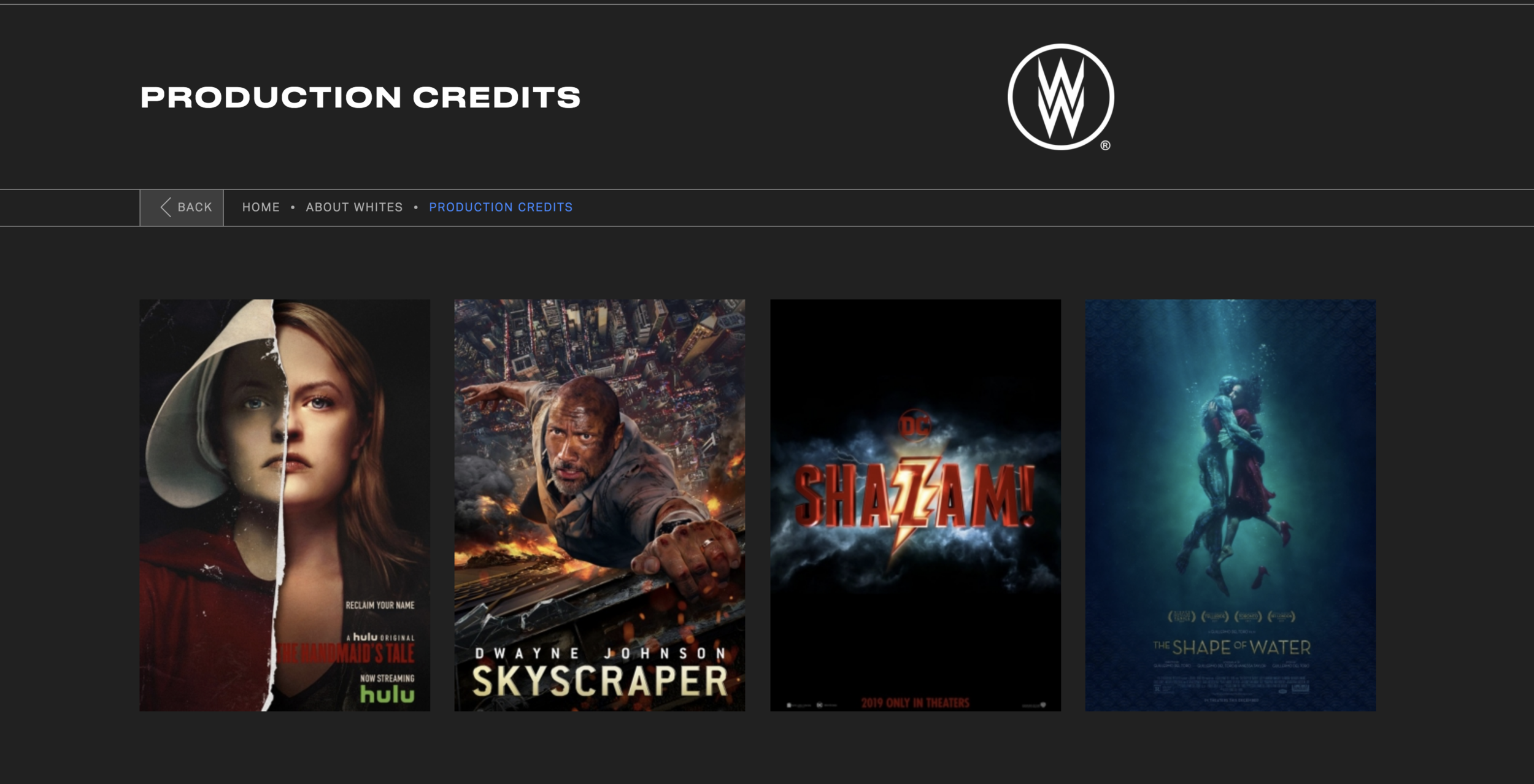Open The Handmaid's Tale poster
Viewport: 1534px width, 784px height.
(285, 505)
